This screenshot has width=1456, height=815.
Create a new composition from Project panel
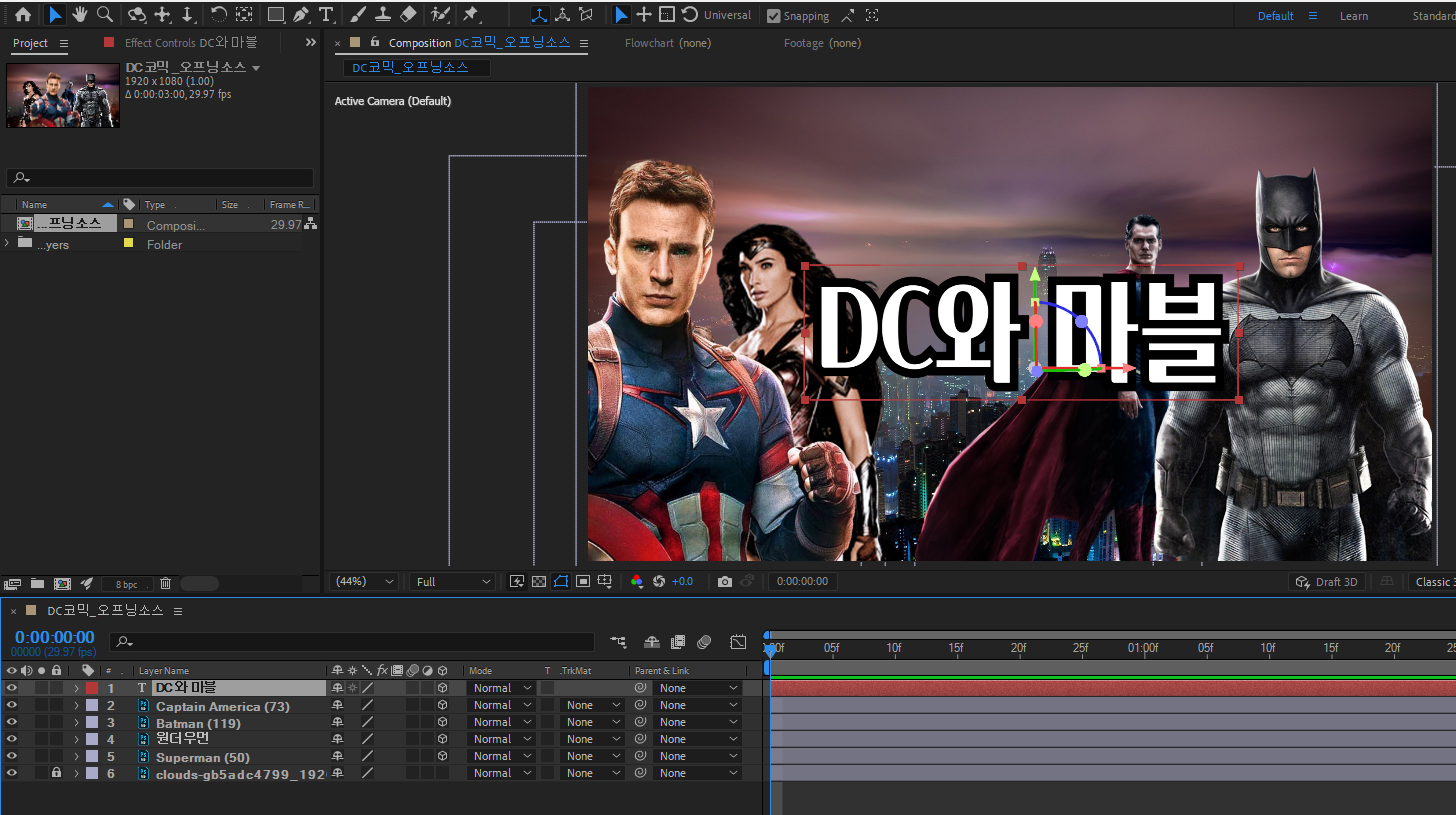click(62, 583)
